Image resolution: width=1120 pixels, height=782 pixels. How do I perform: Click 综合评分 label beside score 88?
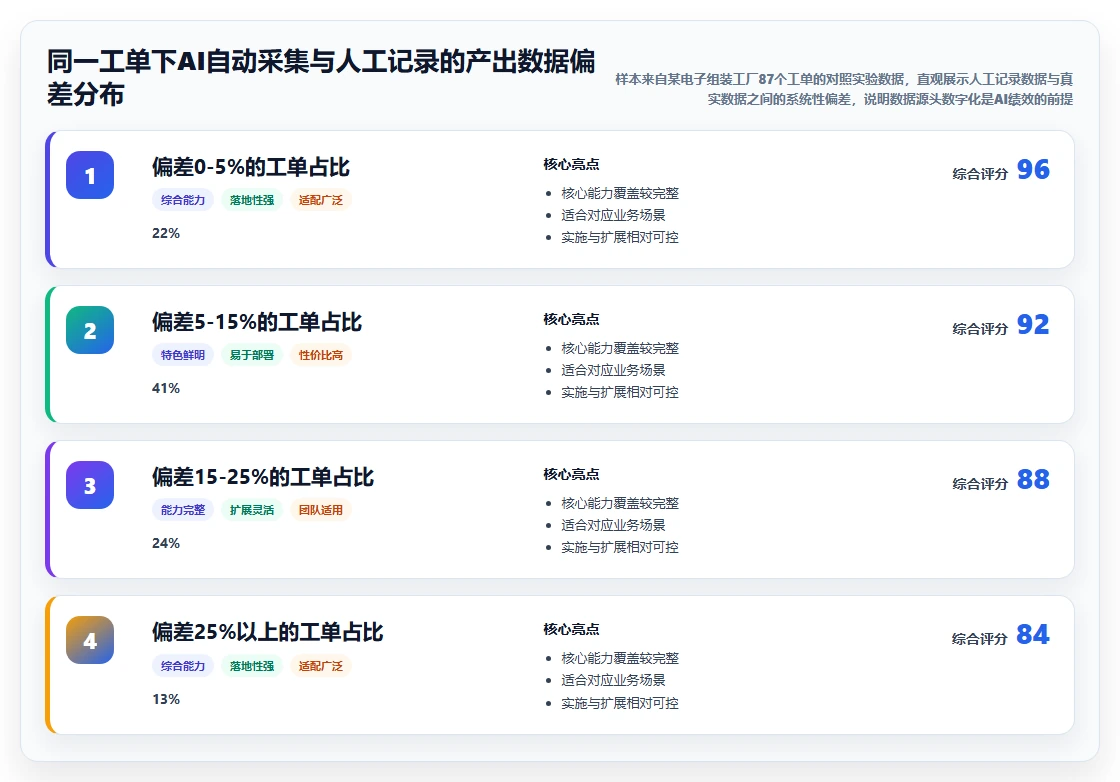click(980, 483)
